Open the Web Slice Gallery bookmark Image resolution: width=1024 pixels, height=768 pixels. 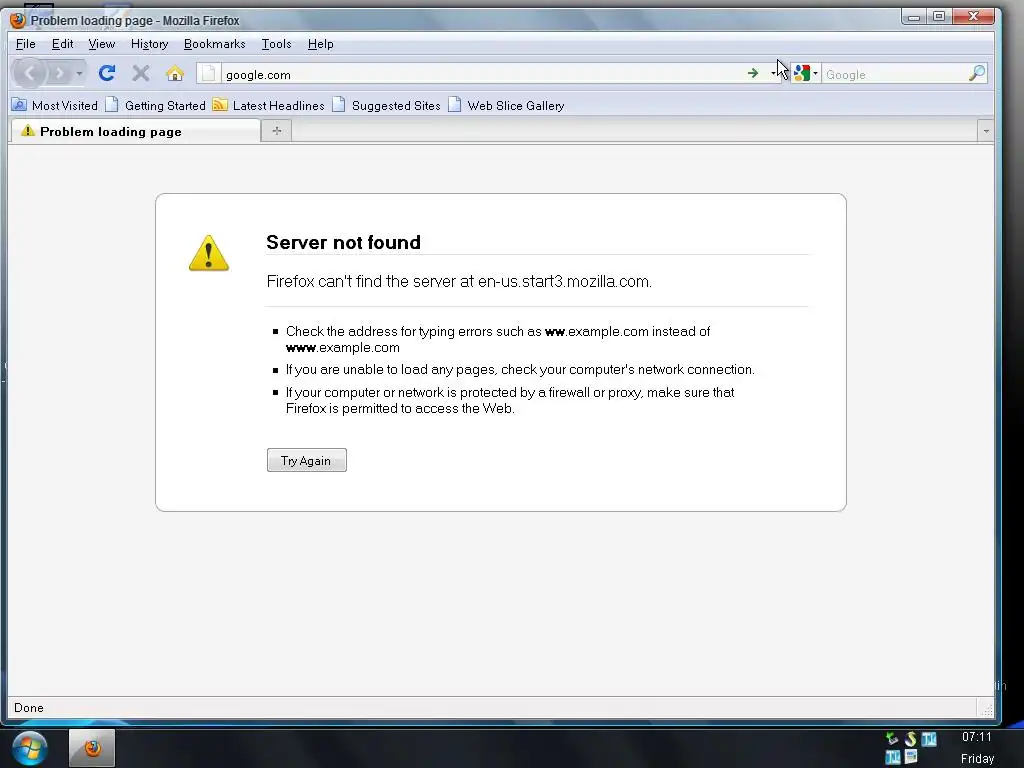click(506, 105)
